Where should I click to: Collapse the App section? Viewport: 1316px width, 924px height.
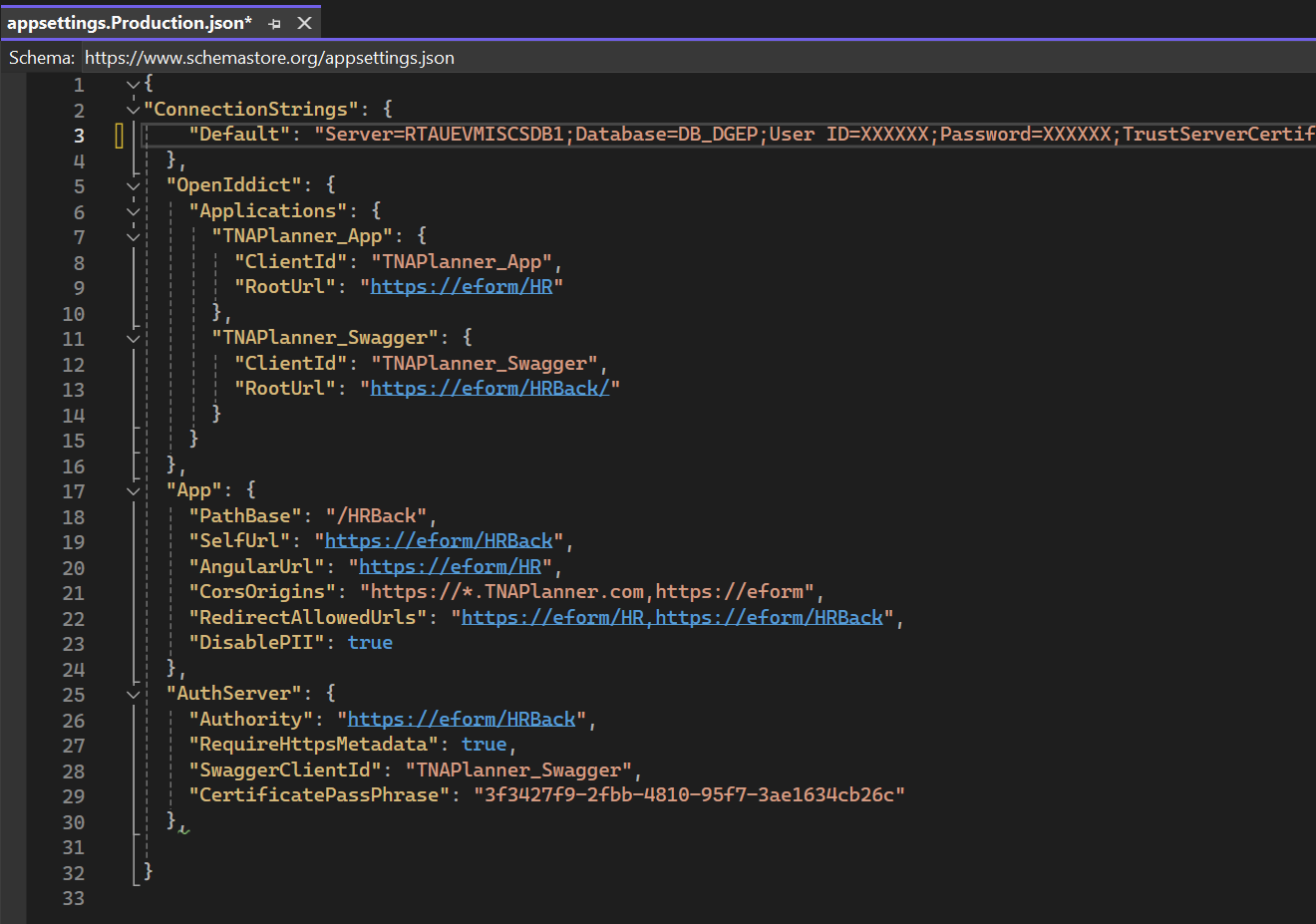pos(134,491)
